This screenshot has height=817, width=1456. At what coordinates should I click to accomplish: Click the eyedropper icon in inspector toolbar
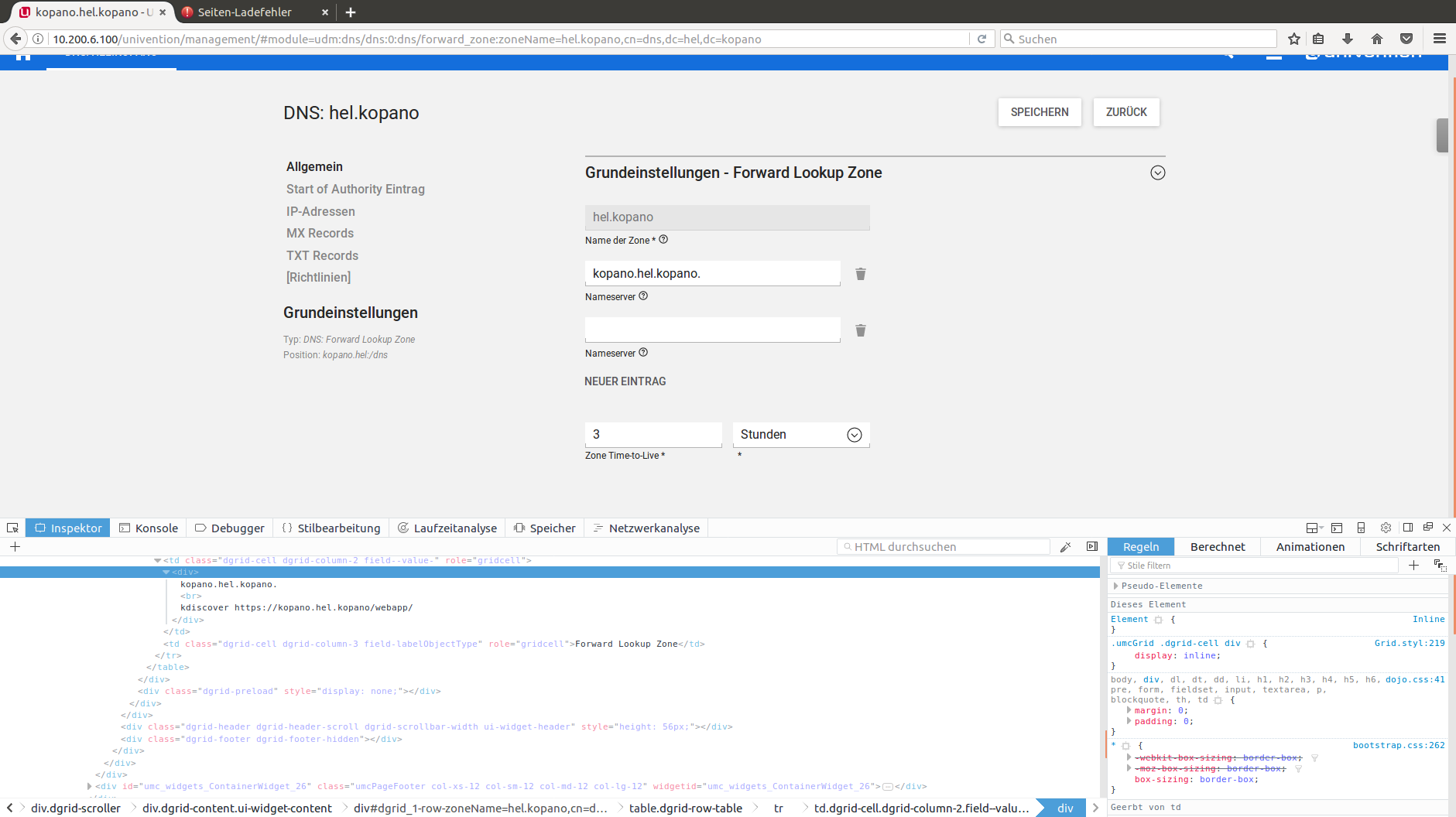1066,547
